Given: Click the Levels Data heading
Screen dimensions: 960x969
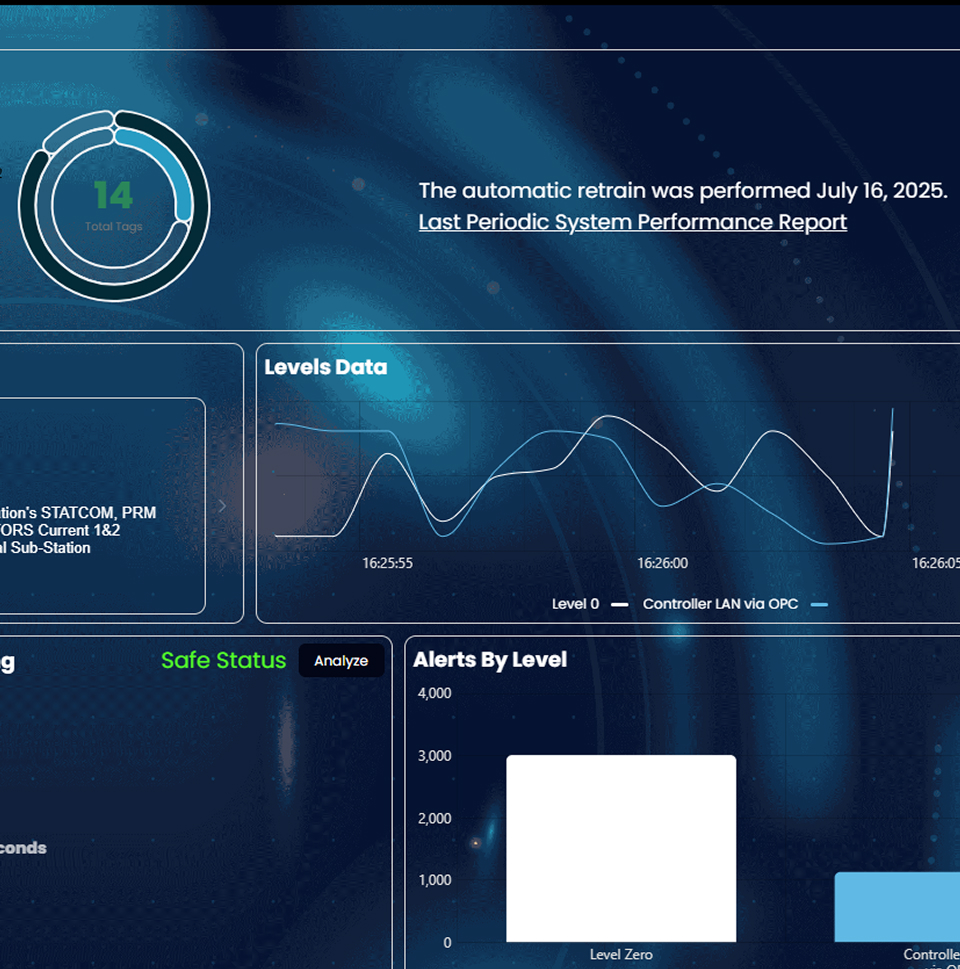Looking at the screenshot, I should [x=326, y=367].
